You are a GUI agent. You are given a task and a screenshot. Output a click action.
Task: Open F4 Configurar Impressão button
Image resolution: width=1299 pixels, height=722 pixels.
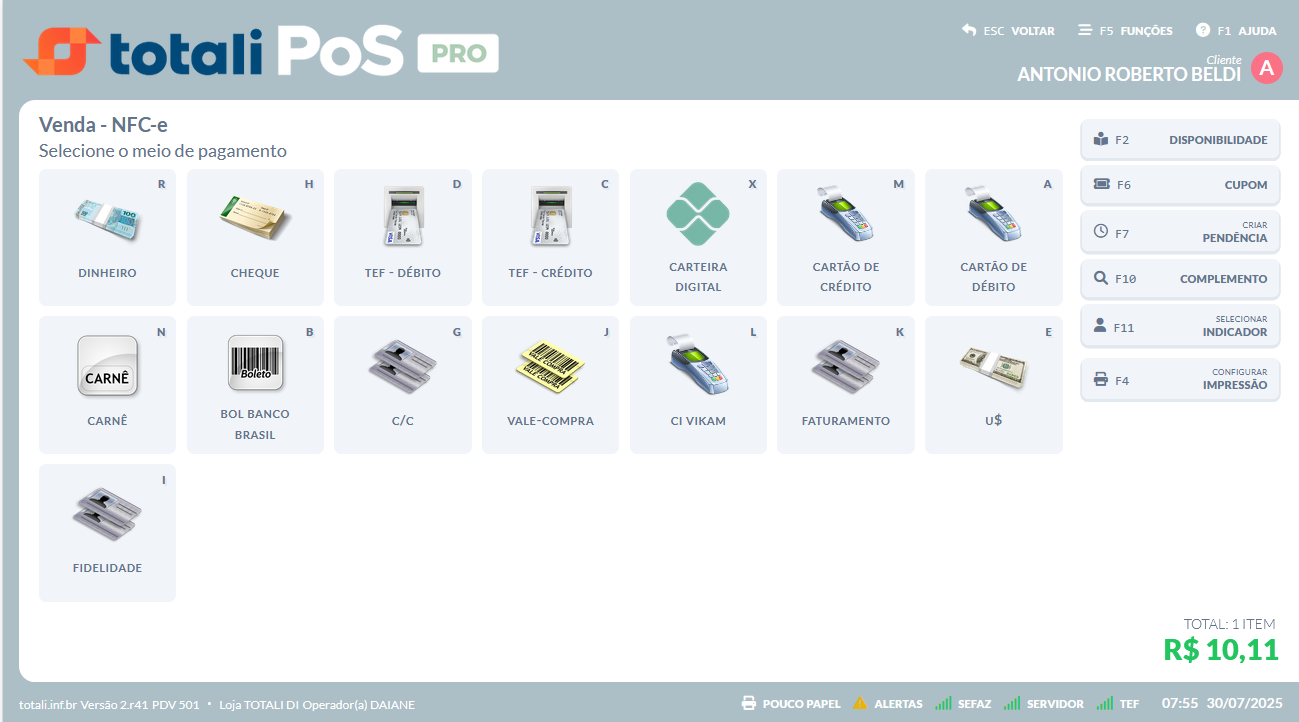click(1180, 380)
